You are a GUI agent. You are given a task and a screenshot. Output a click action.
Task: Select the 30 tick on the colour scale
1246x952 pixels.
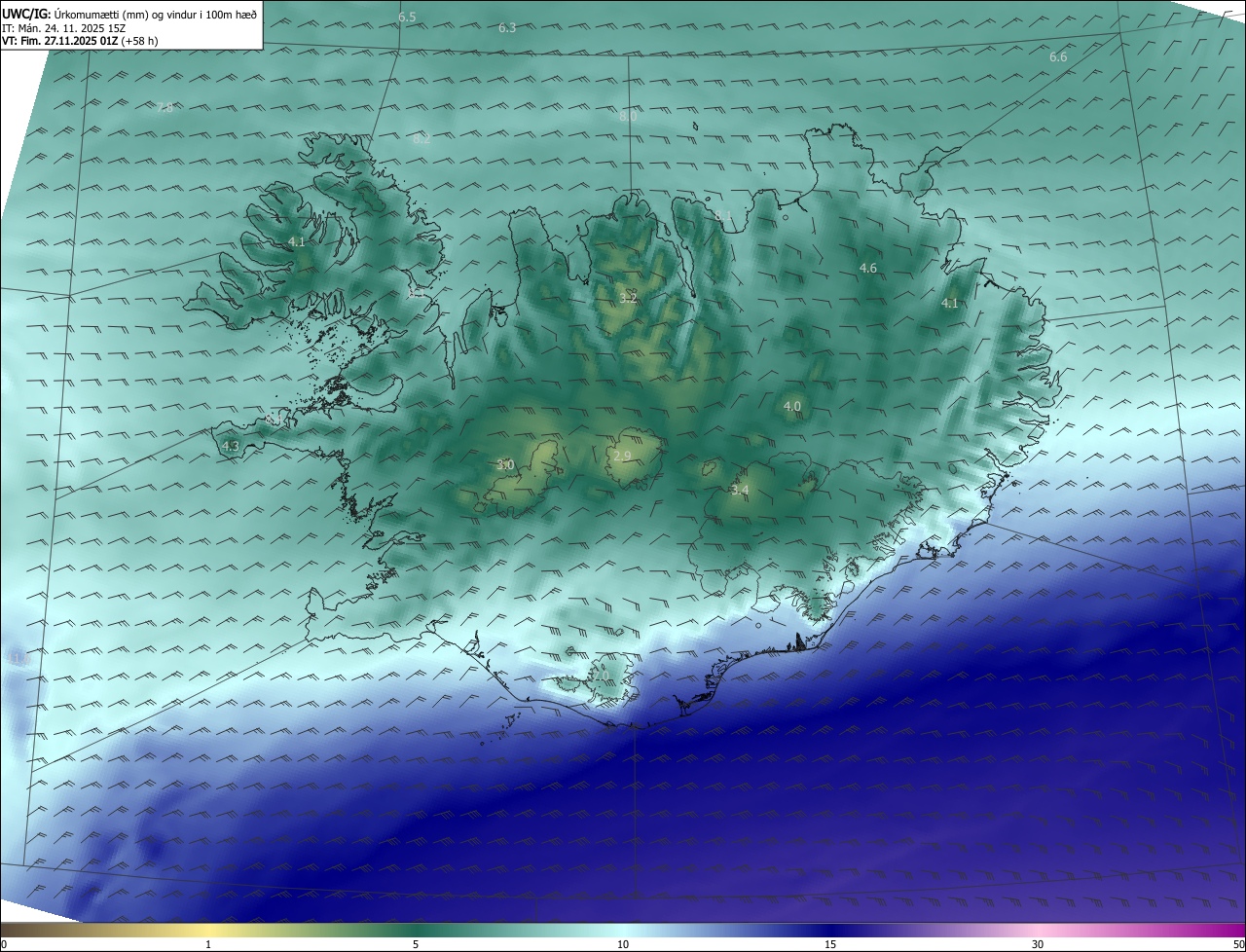click(1038, 944)
